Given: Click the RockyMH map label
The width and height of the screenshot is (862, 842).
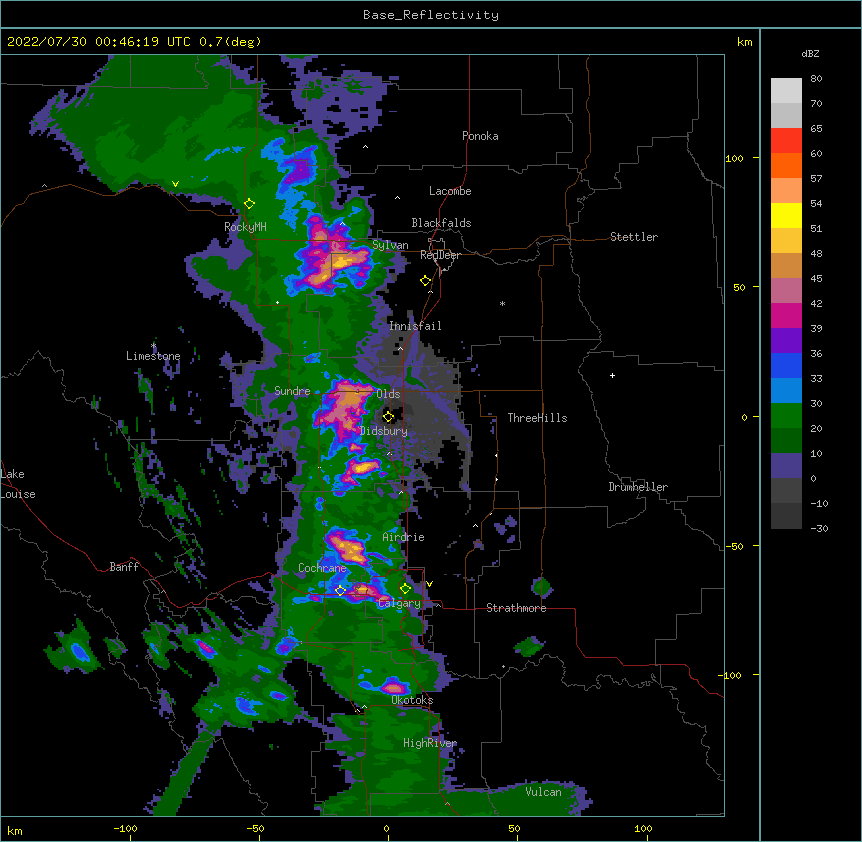Looking at the screenshot, I should click(x=245, y=227).
